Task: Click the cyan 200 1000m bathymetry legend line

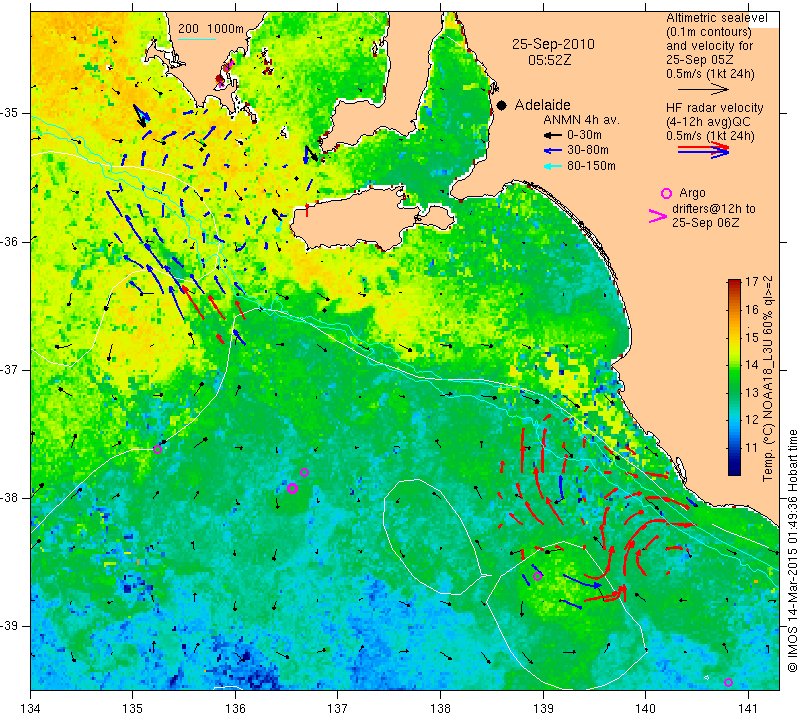Action: point(197,39)
